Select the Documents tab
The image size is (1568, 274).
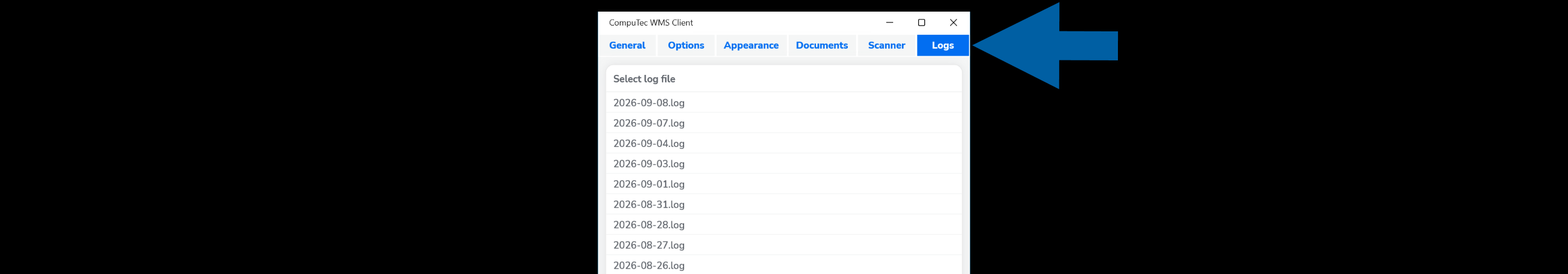[x=822, y=45]
